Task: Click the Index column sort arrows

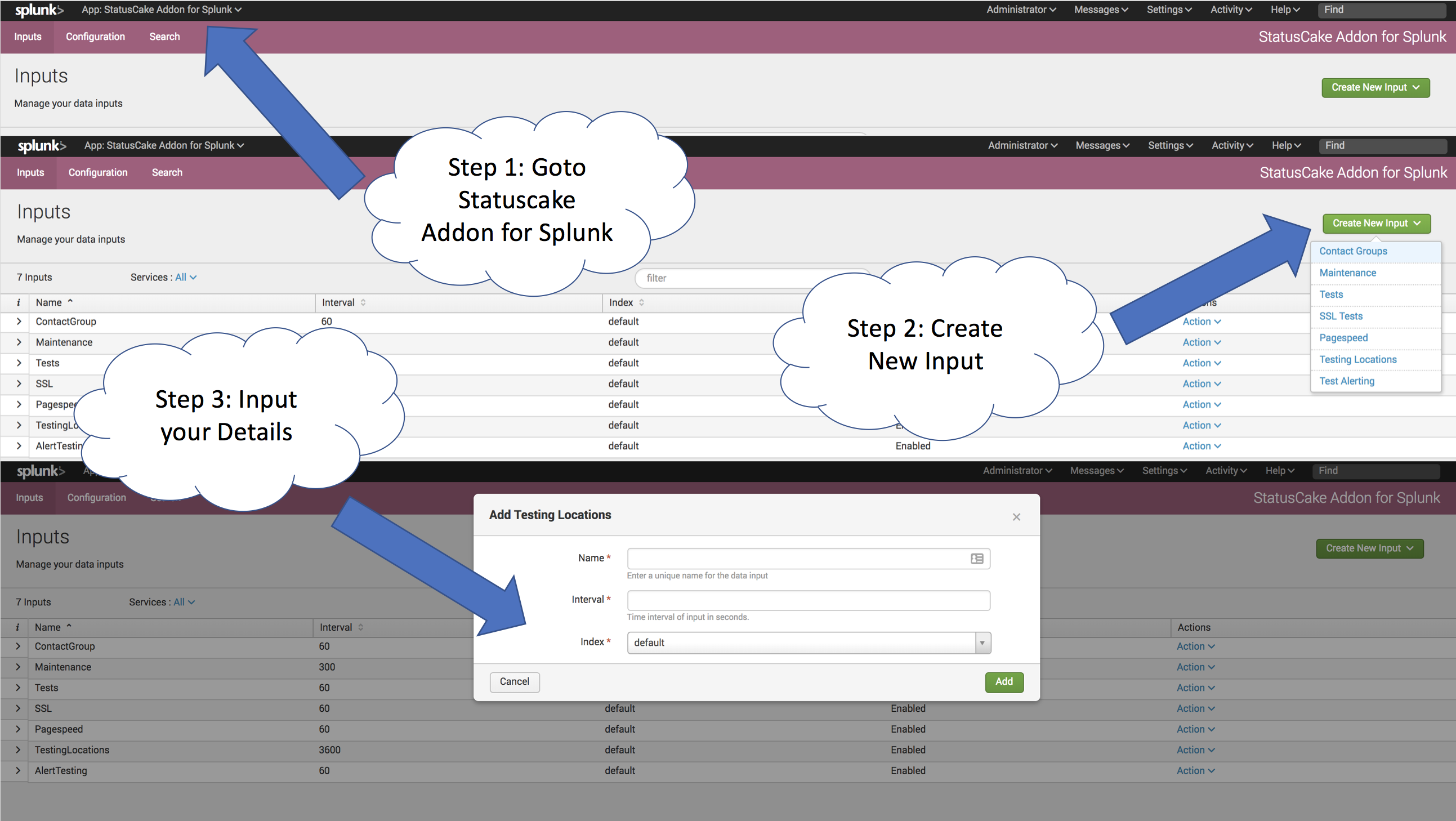Action: point(642,302)
